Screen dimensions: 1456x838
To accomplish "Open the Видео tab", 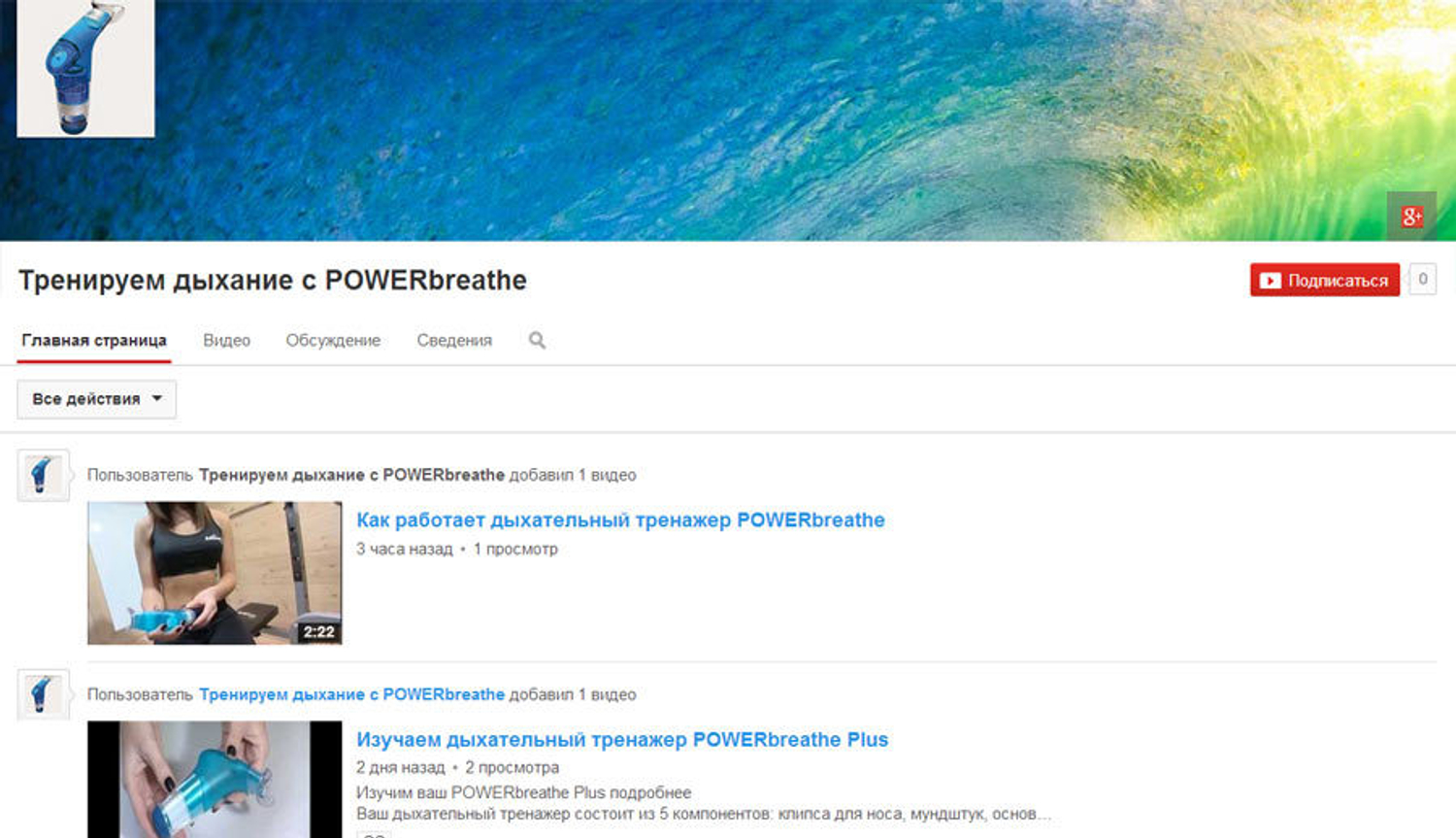I will pyautogui.click(x=226, y=341).
